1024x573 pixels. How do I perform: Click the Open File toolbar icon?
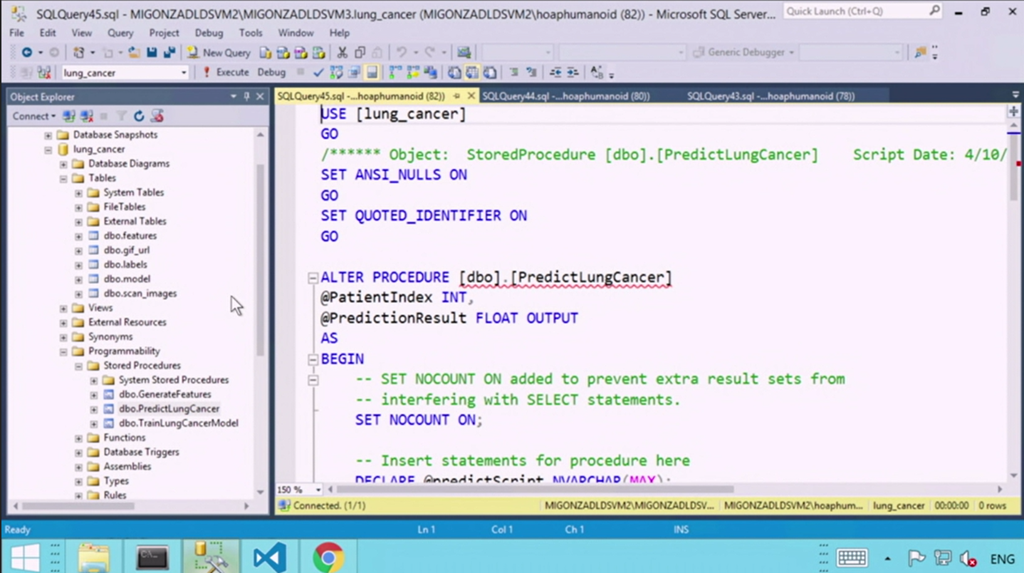[134, 52]
